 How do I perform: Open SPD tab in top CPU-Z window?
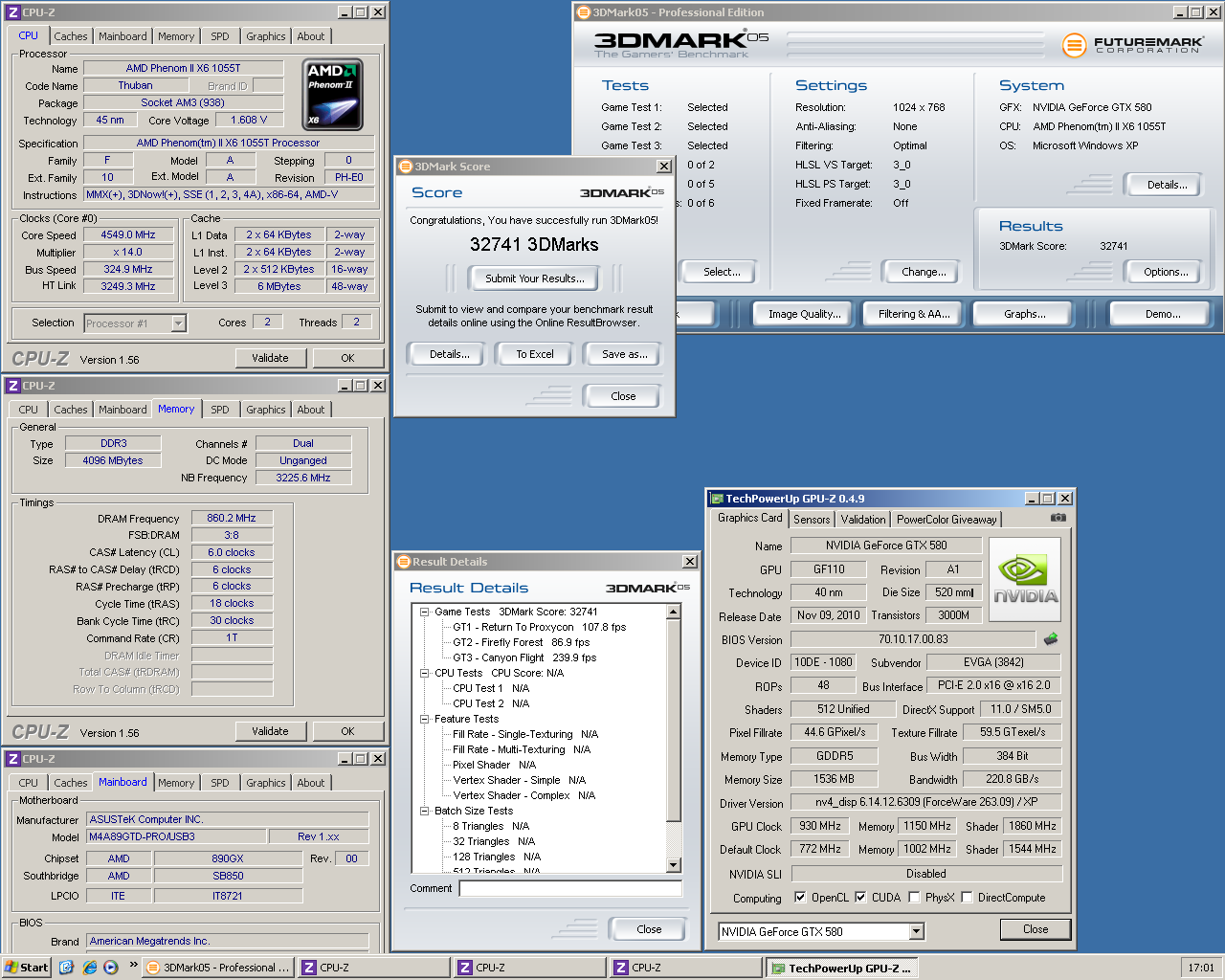[x=220, y=36]
